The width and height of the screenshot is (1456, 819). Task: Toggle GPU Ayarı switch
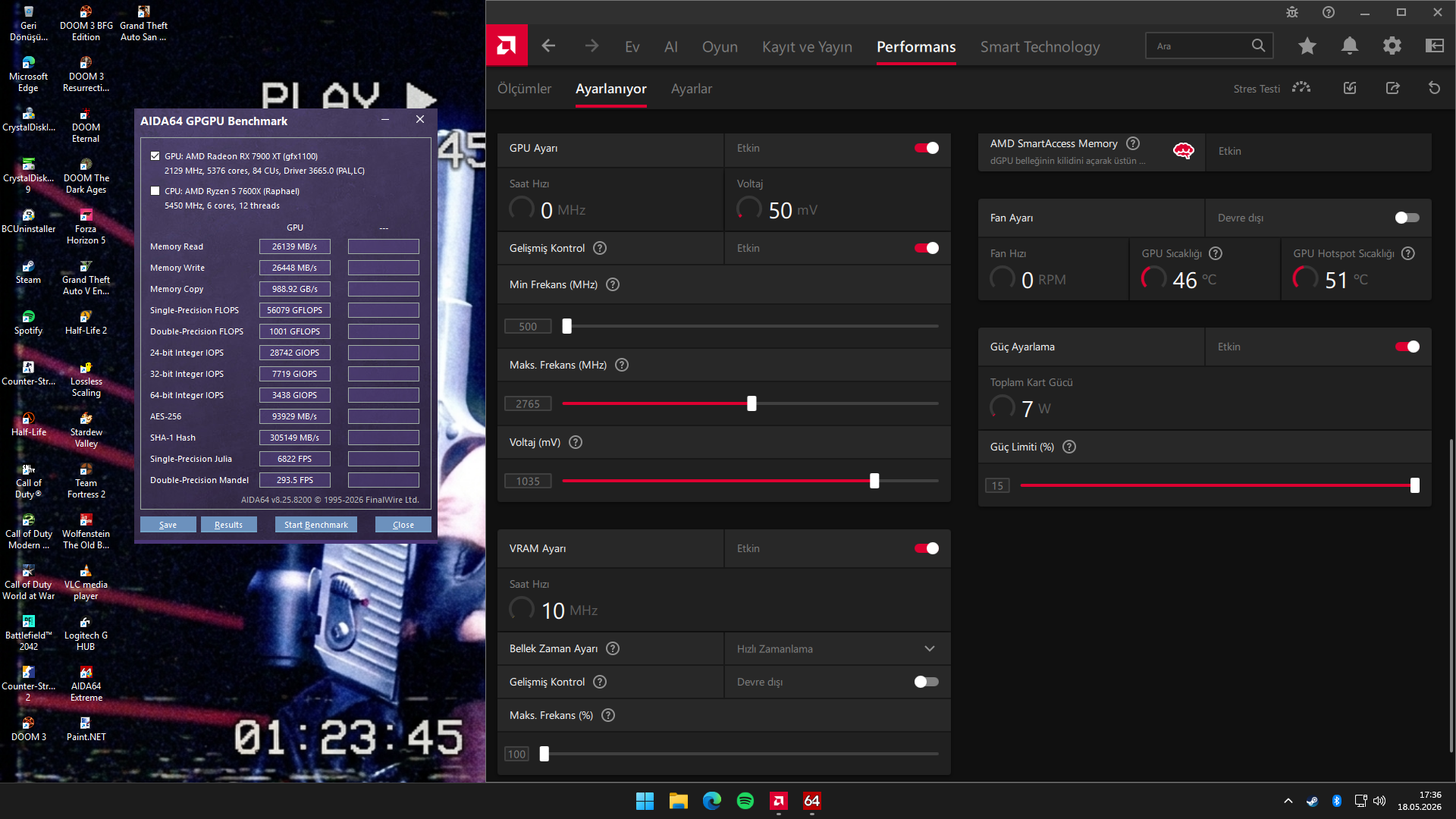pyautogui.click(x=927, y=148)
